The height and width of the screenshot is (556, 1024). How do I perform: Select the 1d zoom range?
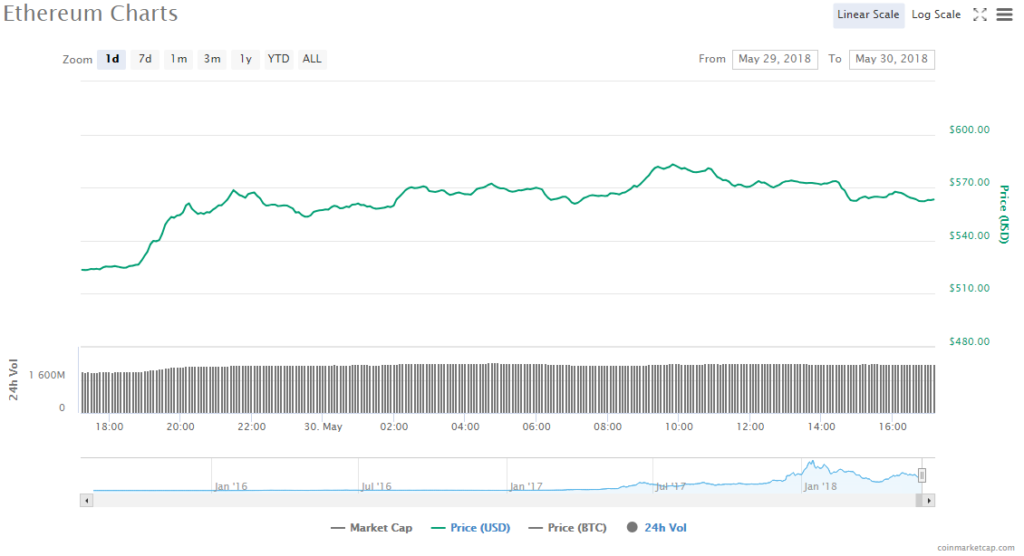coord(112,59)
